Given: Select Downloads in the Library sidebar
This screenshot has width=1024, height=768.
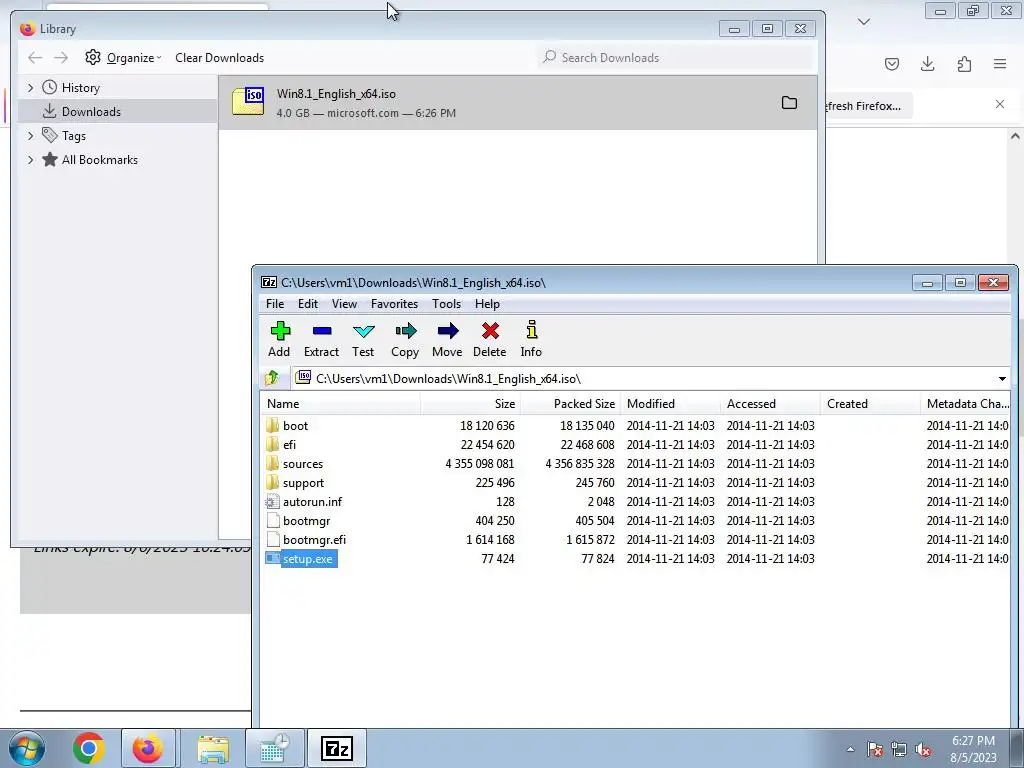Looking at the screenshot, I should pos(118,112).
